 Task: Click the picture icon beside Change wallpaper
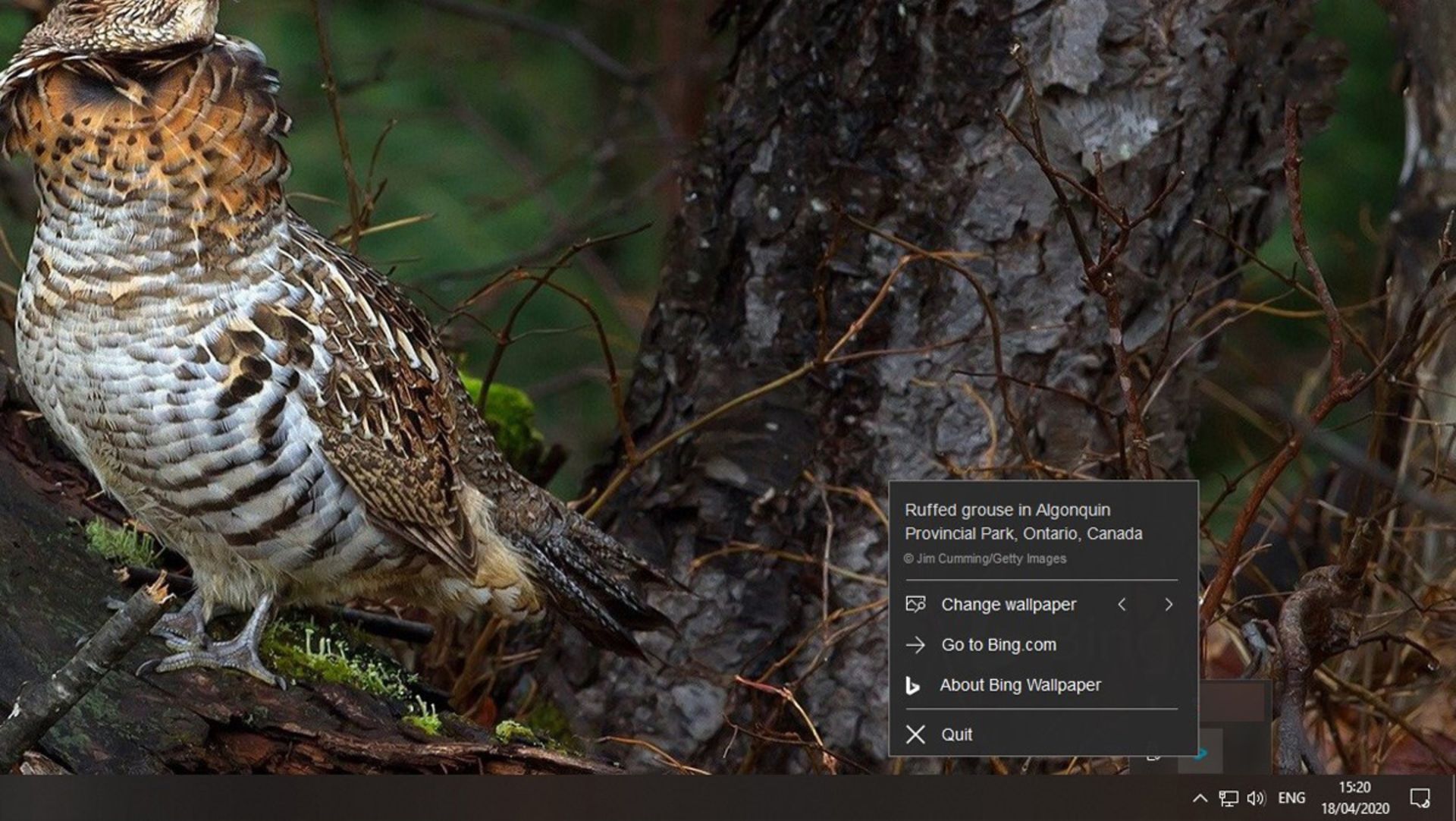point(915,605)
